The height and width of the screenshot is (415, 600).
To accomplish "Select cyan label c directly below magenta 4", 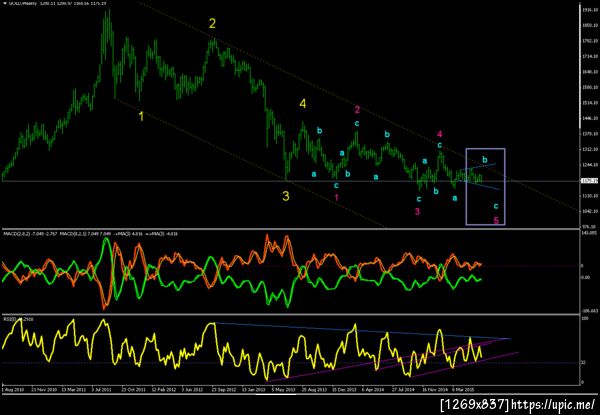I will click(x=440, y=145).
